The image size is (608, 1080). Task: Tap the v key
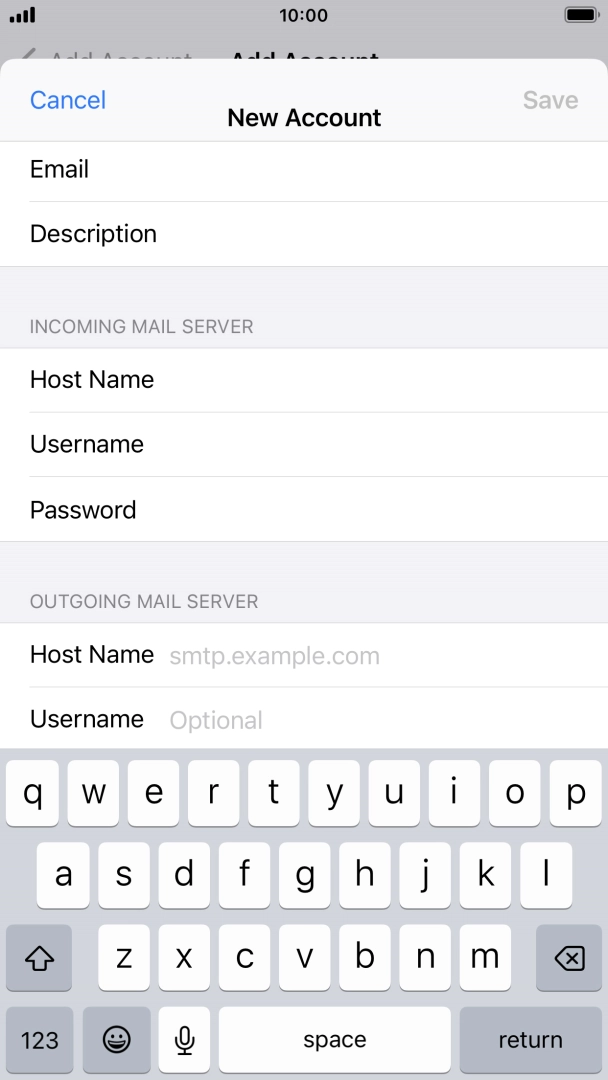[304, 957]
